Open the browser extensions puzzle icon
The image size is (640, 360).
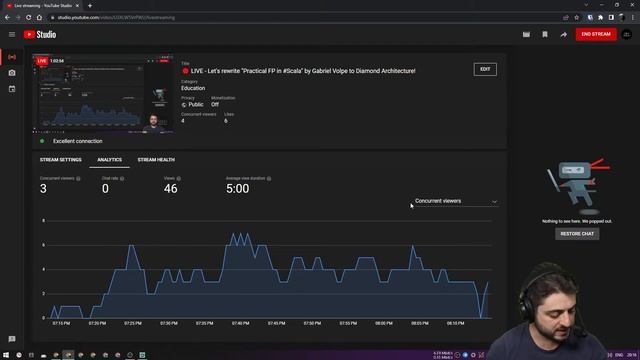click(x=600, y=18)
